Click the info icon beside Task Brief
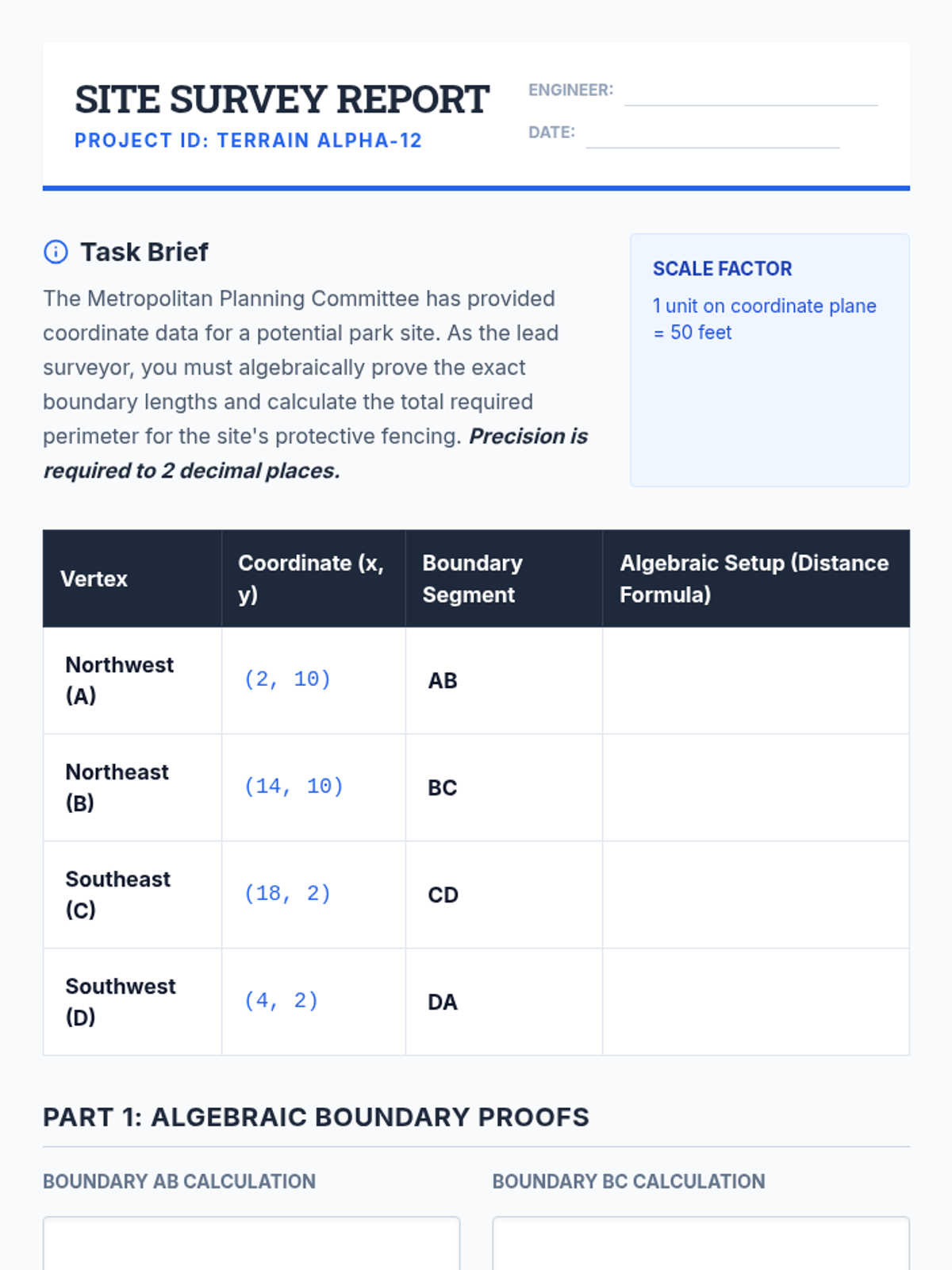Screen dimensions: 952x1270 [x=56, y=252]
